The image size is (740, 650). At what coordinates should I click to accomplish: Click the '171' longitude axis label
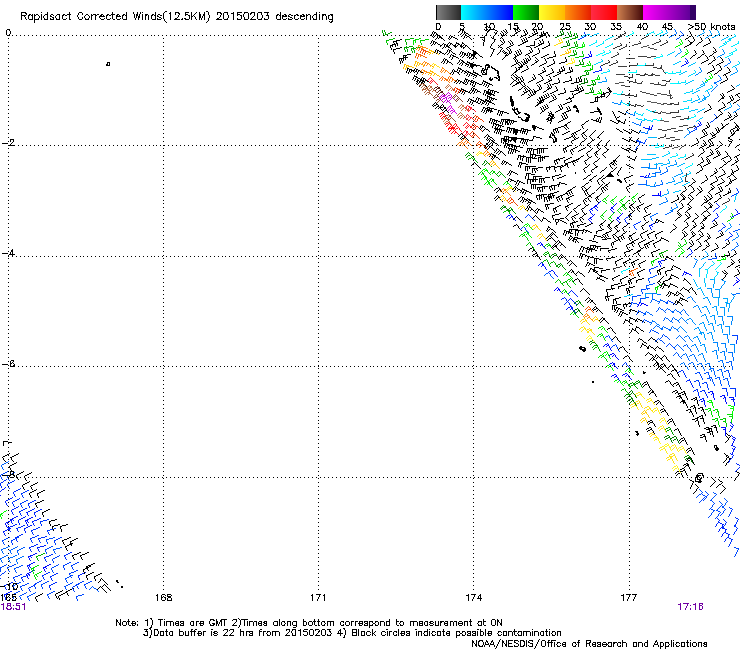[318, 598]
